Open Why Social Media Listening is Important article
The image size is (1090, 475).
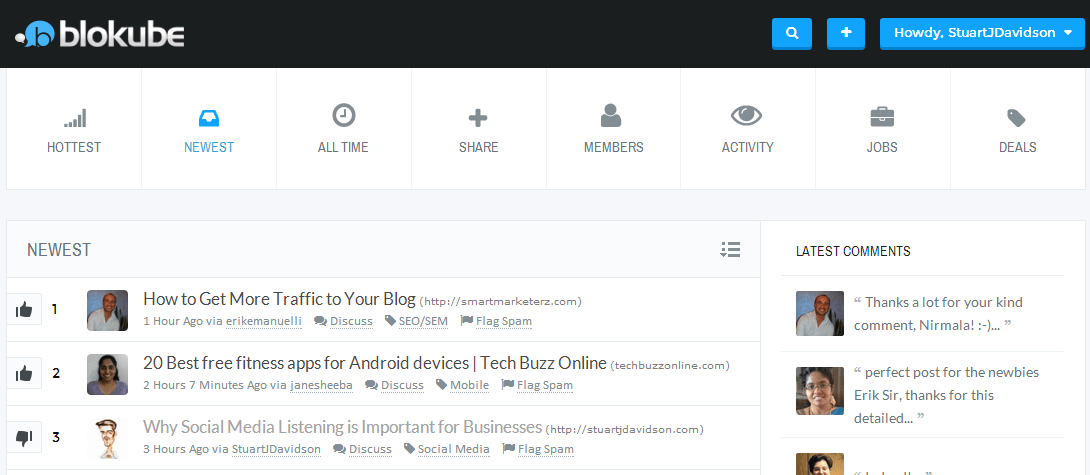coord(342,426)
